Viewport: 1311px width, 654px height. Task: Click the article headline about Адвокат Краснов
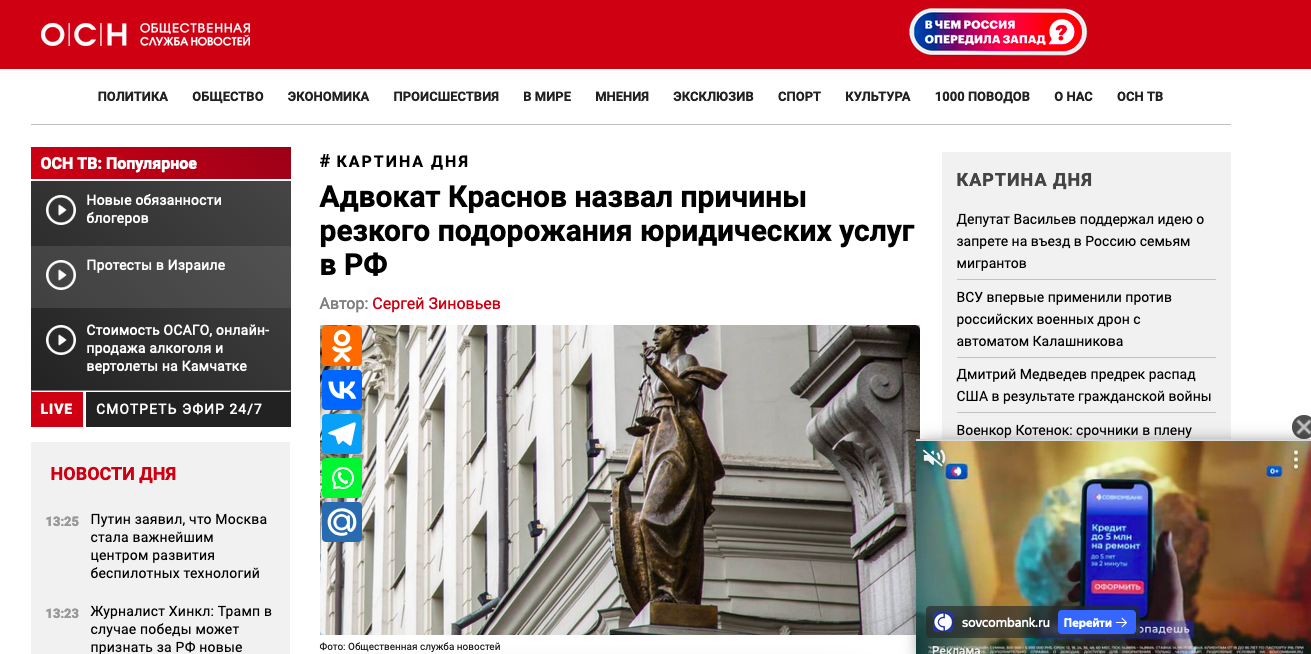(617, 231)
